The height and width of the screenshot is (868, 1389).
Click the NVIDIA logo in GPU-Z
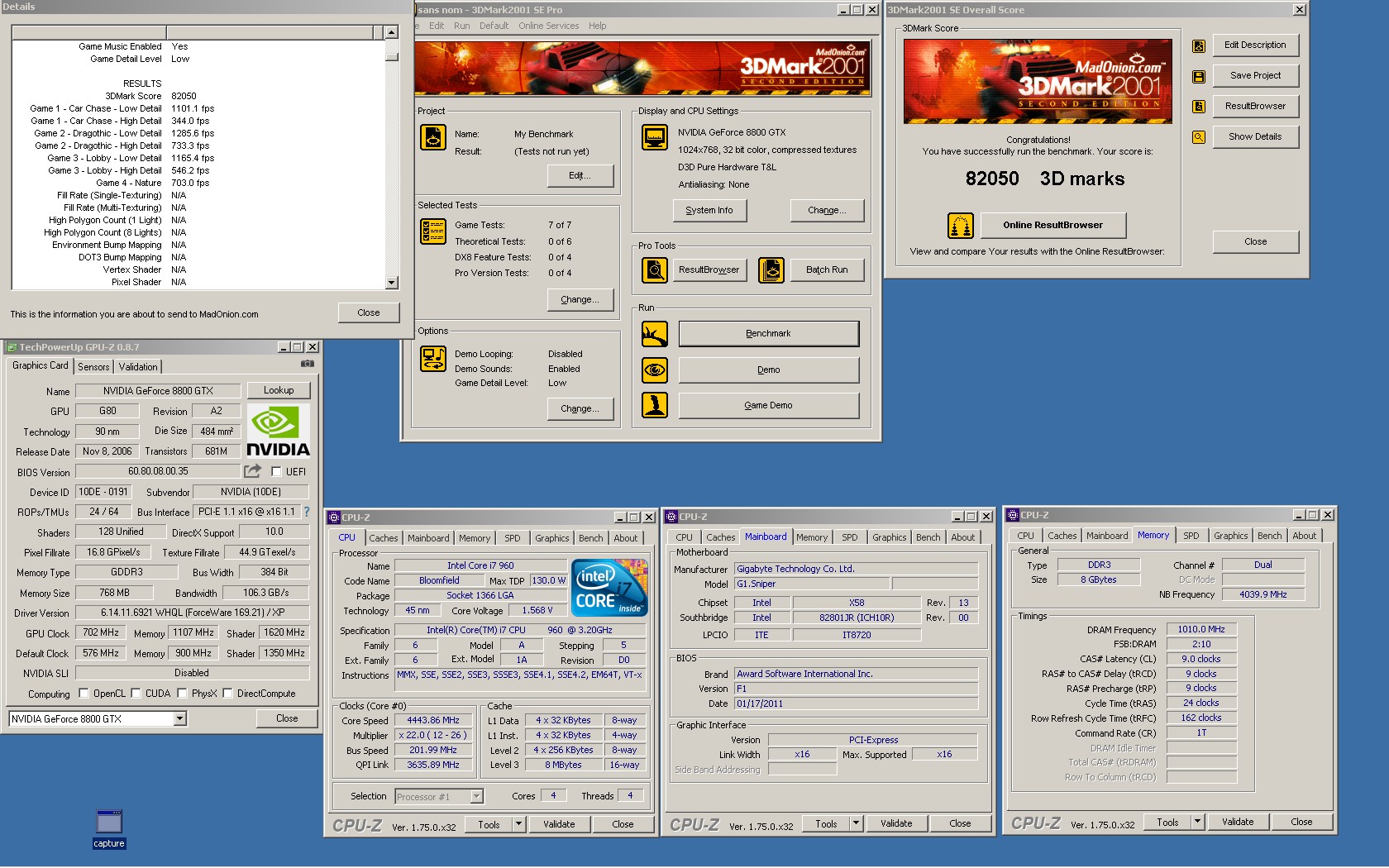click(x=279, y=431)
